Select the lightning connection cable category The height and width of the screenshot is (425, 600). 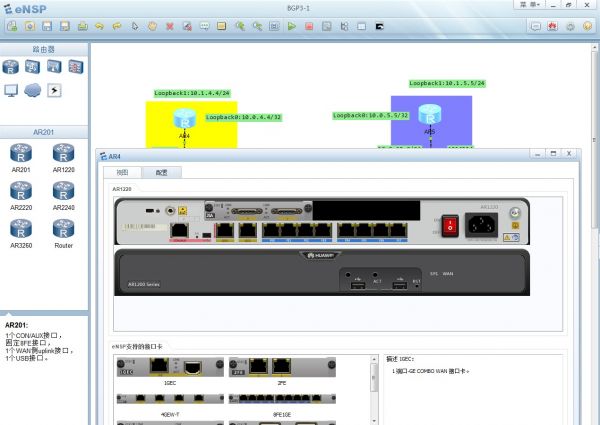54,90
